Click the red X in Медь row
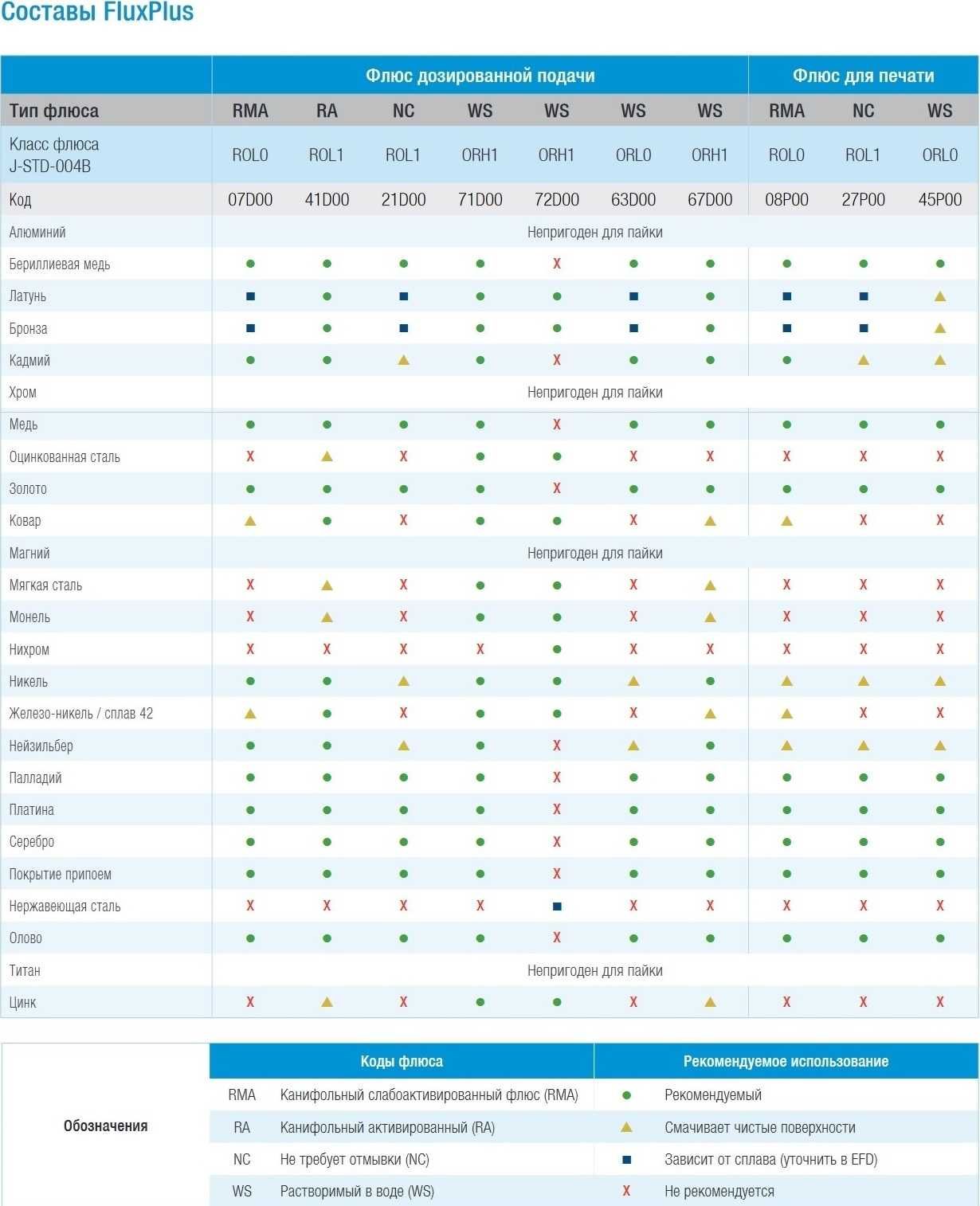Viewport: 980px width, 1206px height. 557,425
